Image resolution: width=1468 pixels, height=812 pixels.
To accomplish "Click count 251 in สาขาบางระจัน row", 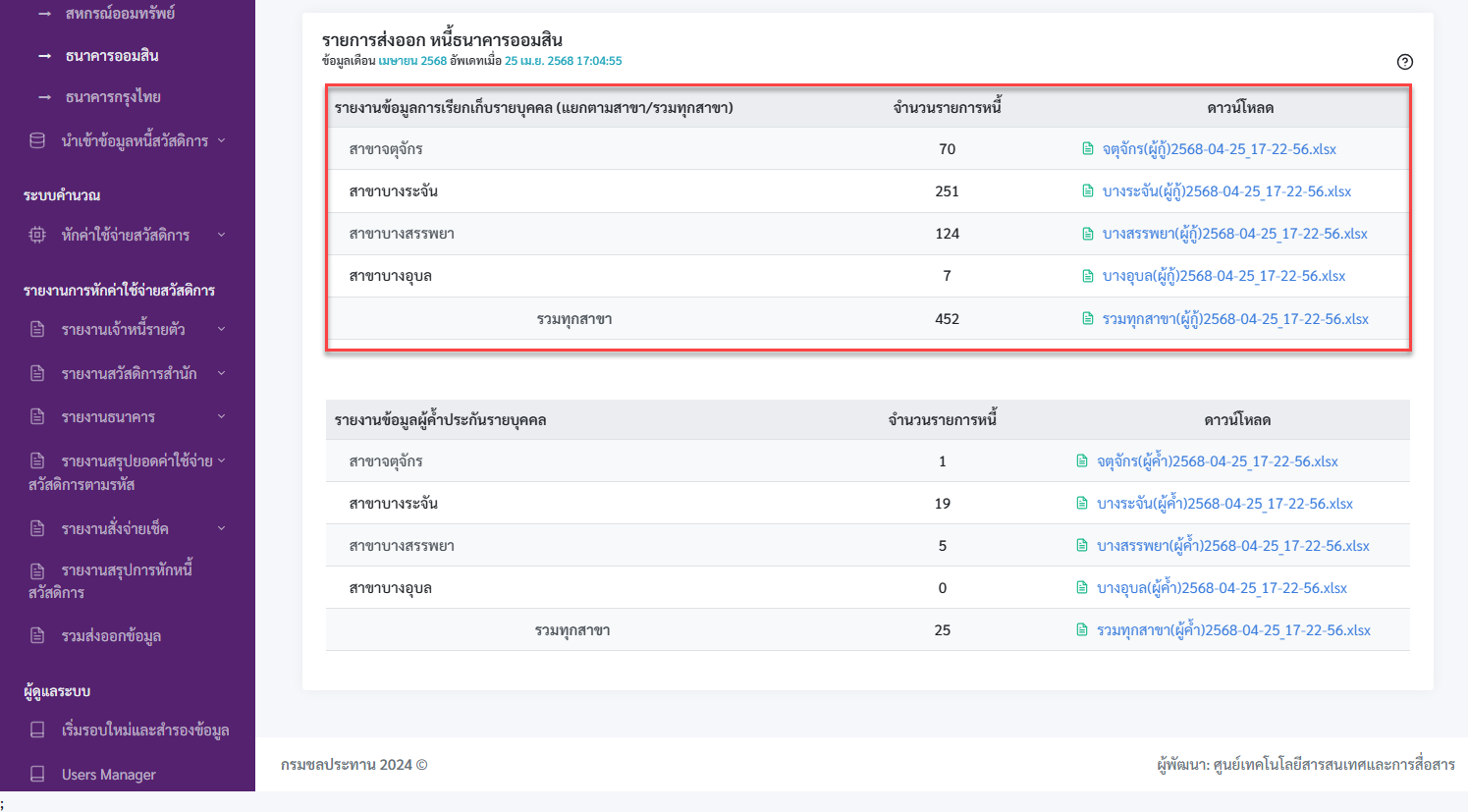I will click(947, 191).
